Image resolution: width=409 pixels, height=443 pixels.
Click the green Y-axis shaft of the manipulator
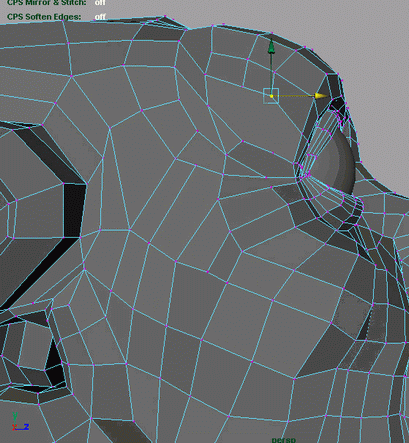point(271,72)
